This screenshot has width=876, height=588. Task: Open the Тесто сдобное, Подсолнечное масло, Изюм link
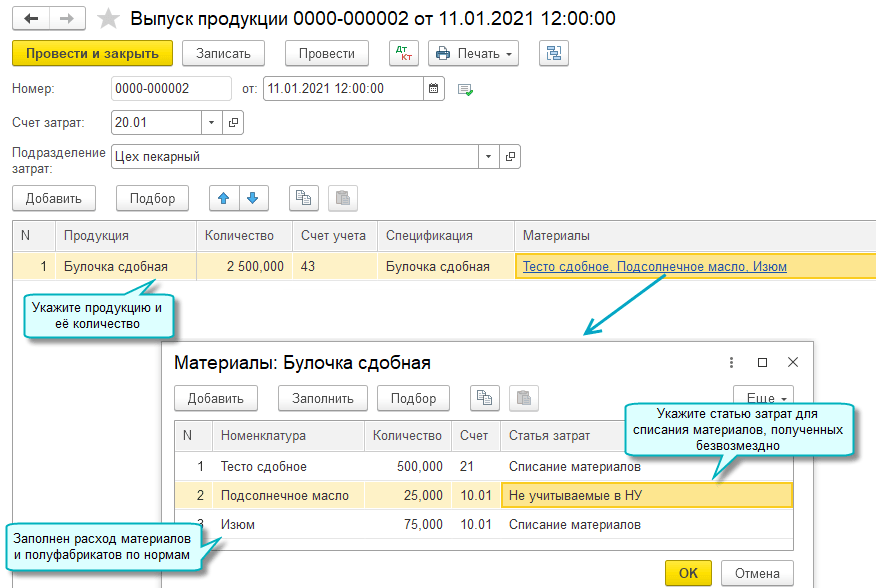point(655,267)
